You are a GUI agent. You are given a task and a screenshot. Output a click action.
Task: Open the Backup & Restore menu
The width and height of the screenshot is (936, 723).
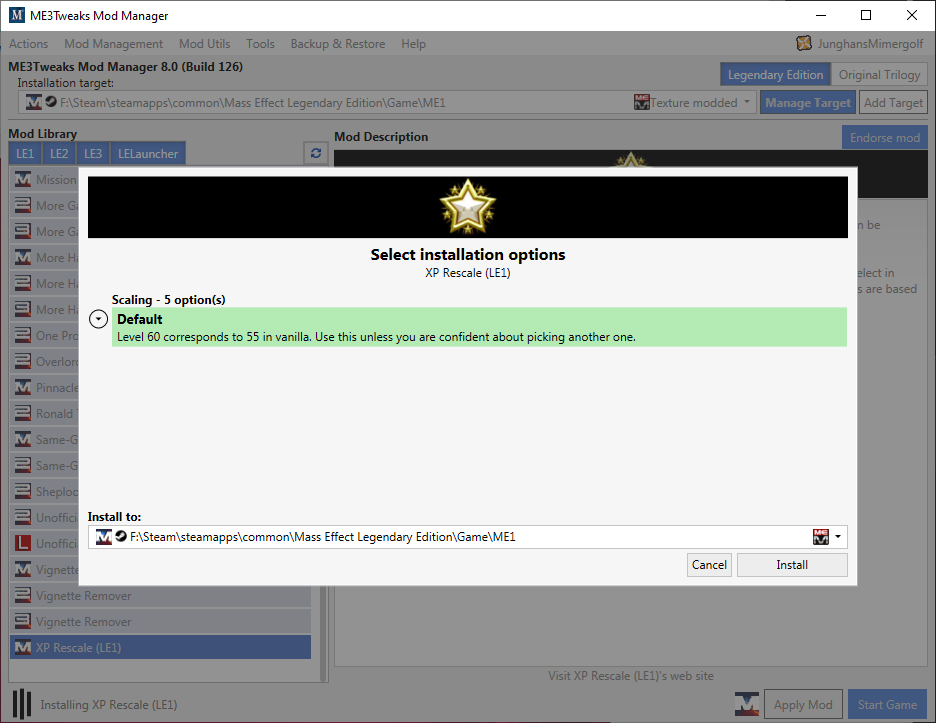click(x=338, y=44)
